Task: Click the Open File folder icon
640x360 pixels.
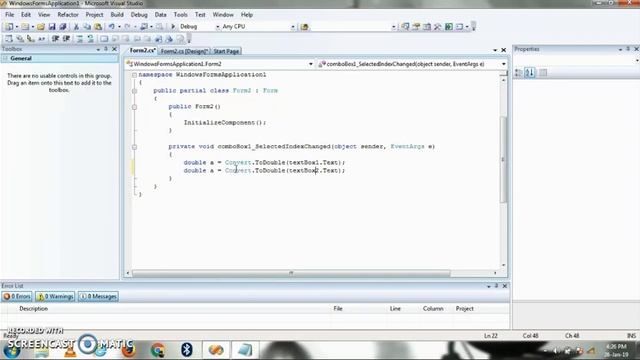Action: (x=41, y=27)
